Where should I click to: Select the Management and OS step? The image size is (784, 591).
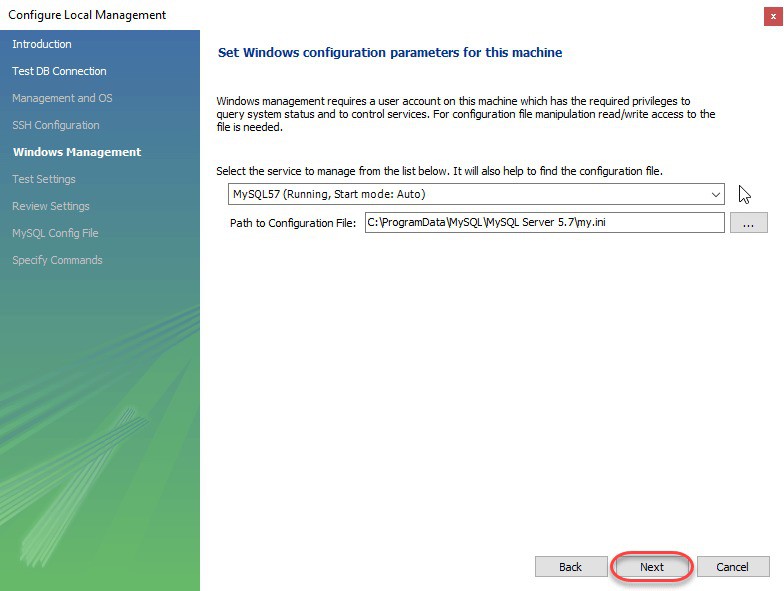coord(62,98)
